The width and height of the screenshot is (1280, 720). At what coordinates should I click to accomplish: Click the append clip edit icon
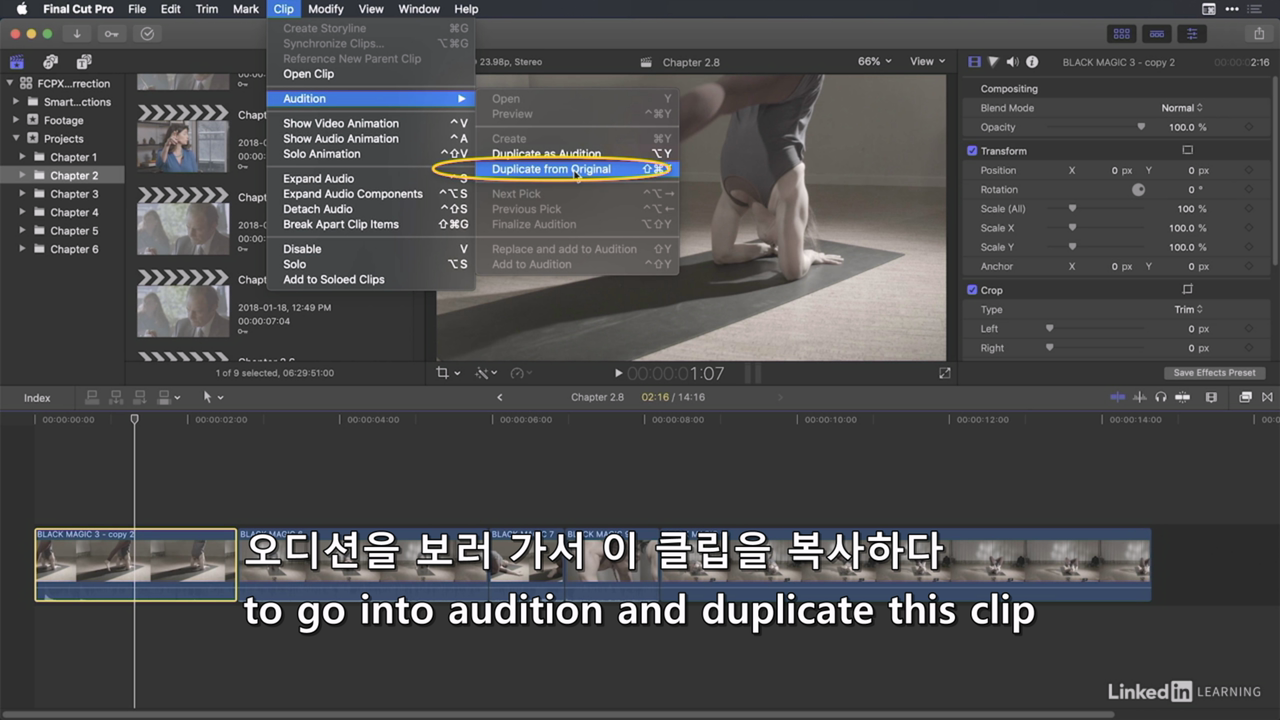click(x=140, y=397)
